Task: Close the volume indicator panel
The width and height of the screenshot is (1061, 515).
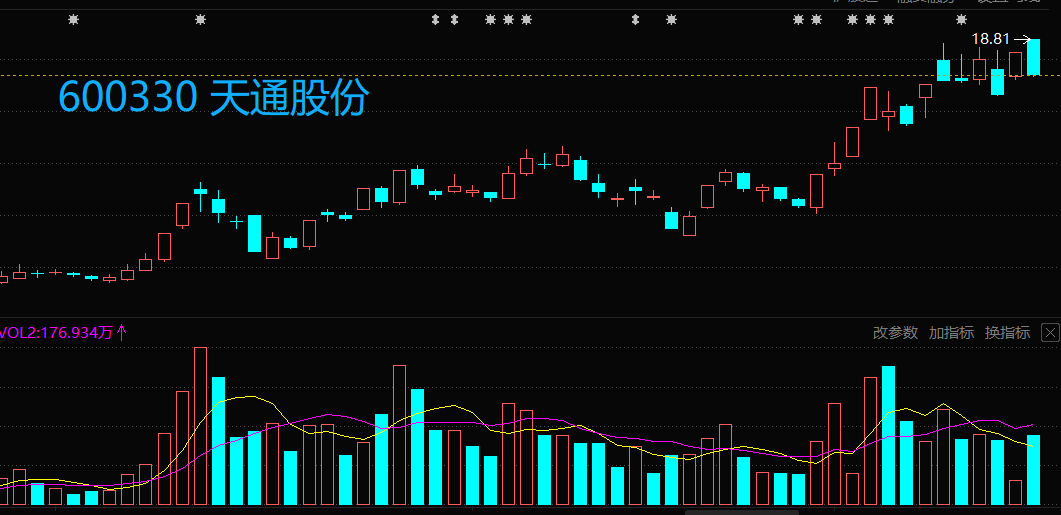Action: (x=1050, y=332)
